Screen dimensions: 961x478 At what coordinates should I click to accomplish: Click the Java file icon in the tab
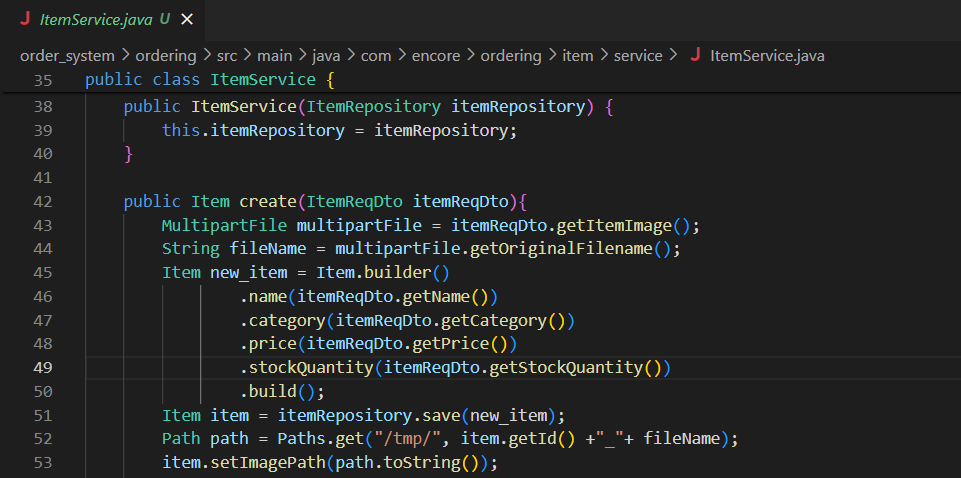coord(25,19)
